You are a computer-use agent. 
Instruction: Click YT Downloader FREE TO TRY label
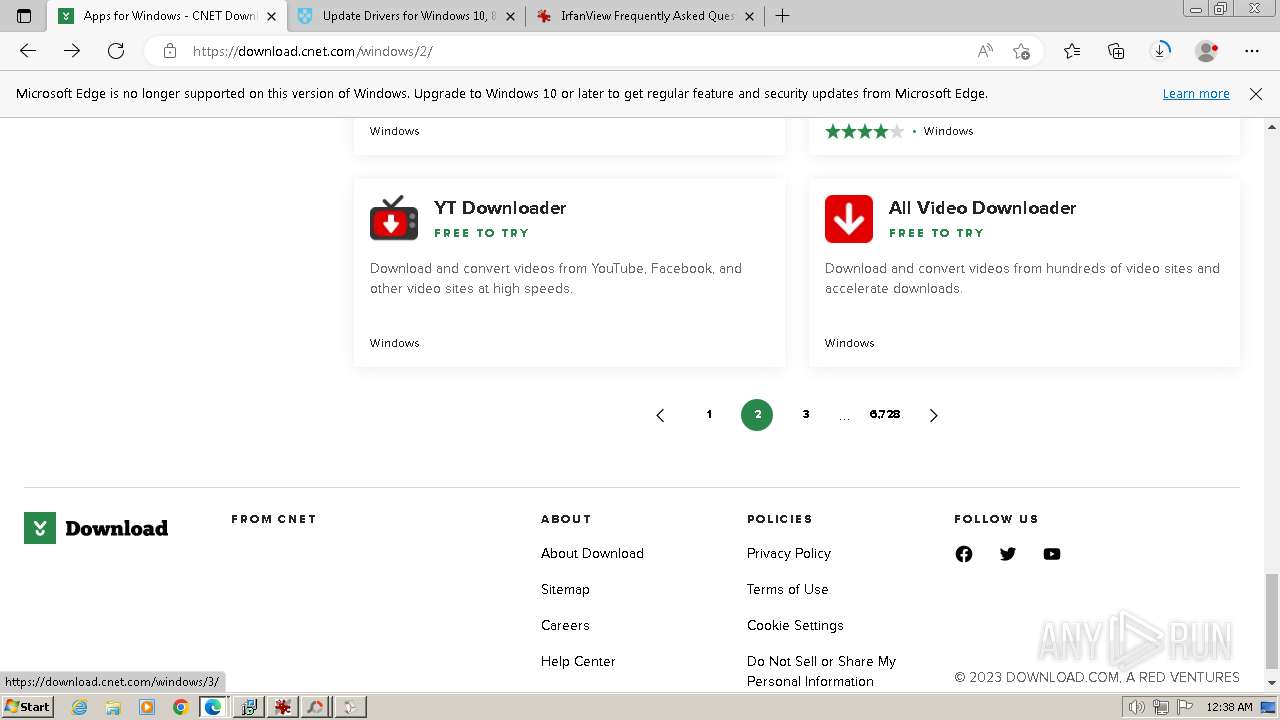coord(481,233)
